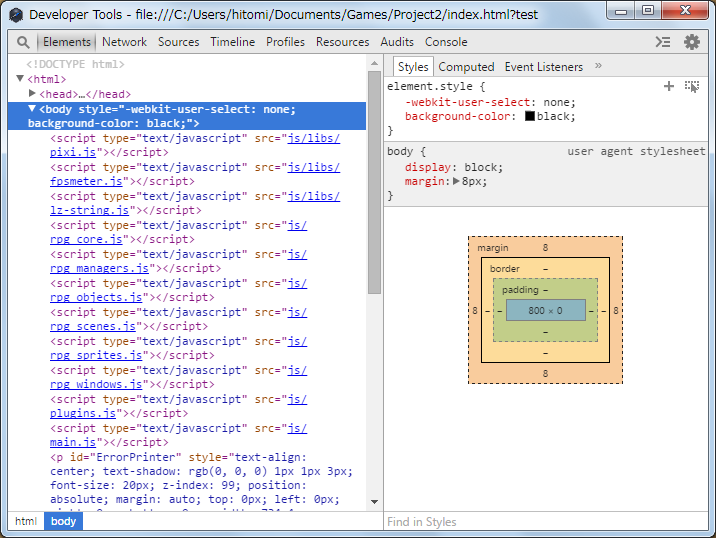
Task: Click the 'block' value
Action: 480,167
